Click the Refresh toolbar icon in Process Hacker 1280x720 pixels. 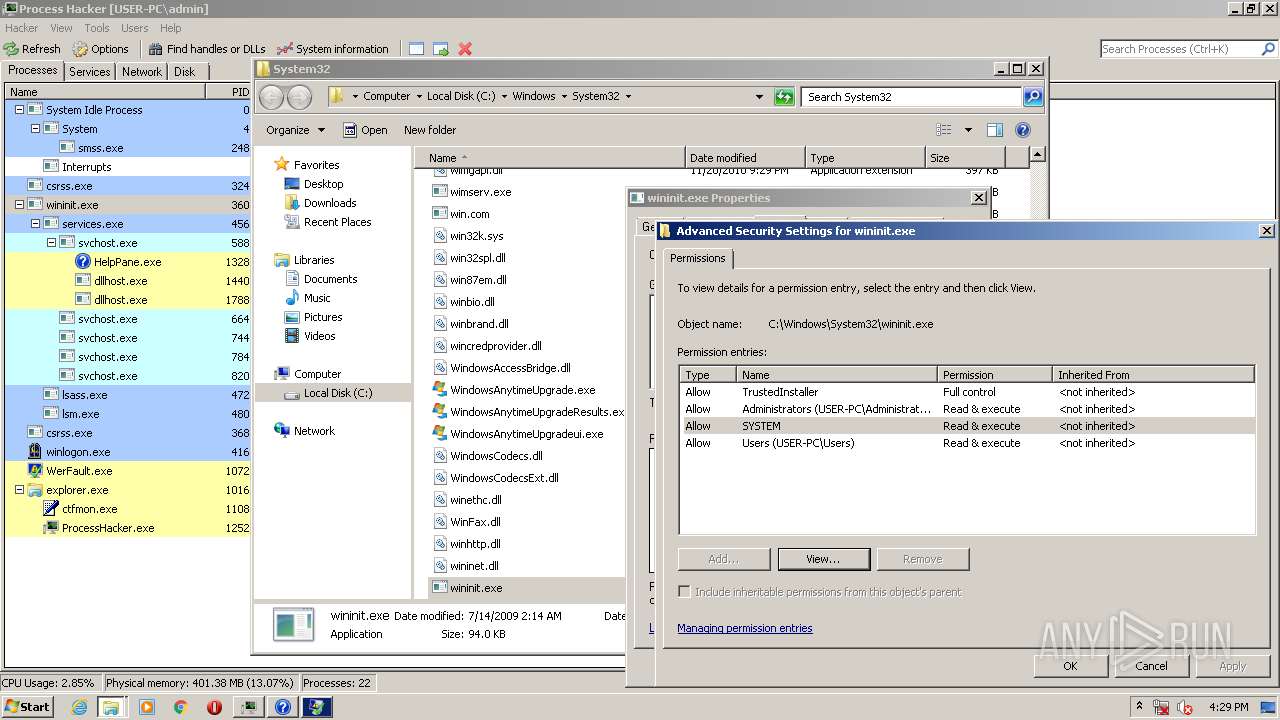11,48
